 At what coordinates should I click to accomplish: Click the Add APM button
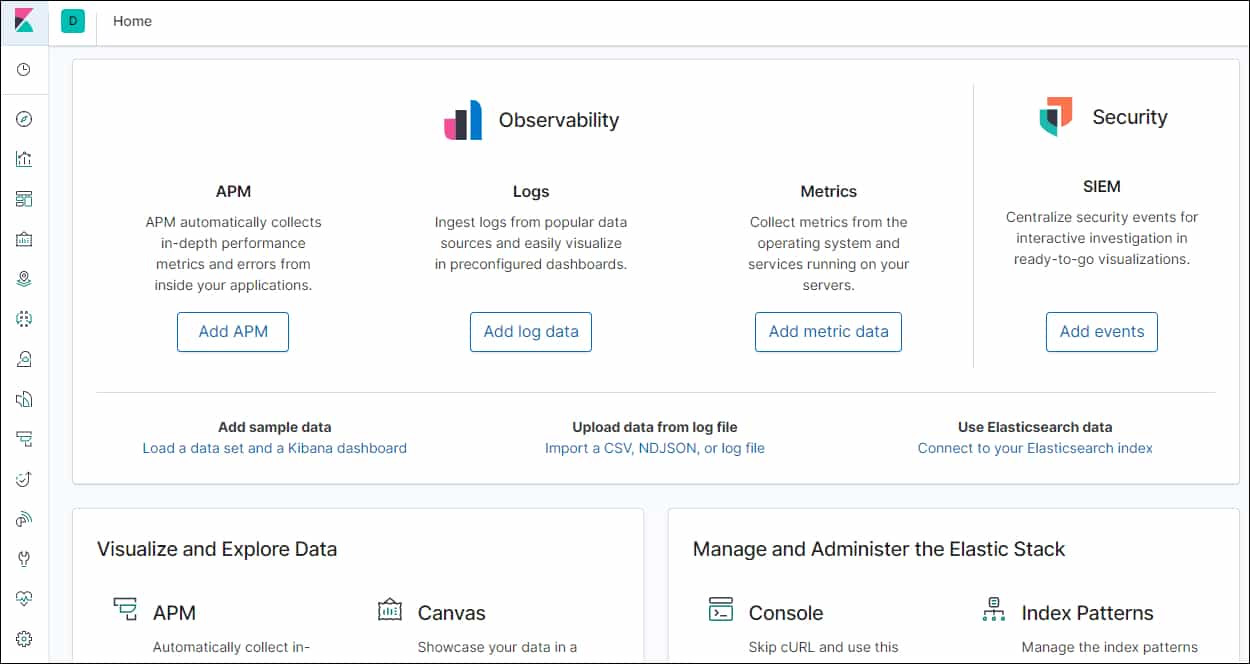pos(233,332)
